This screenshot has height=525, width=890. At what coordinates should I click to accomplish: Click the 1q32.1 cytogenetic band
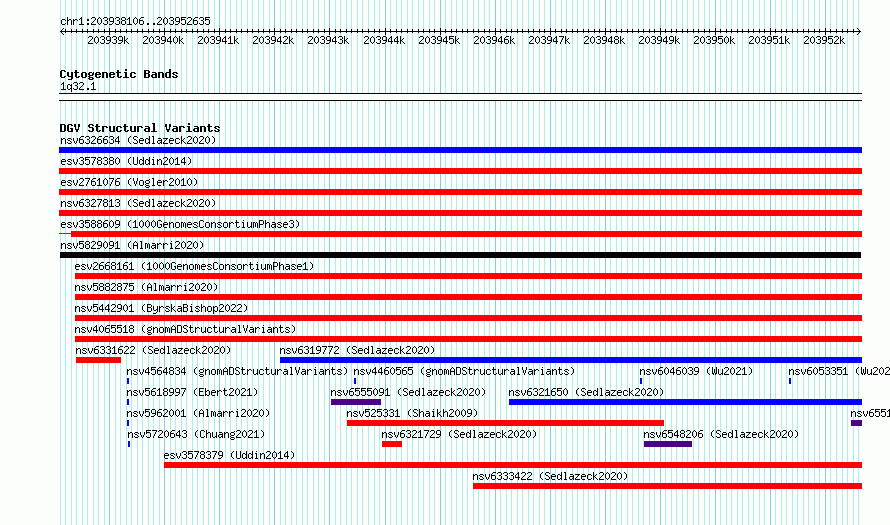[460, 97]
